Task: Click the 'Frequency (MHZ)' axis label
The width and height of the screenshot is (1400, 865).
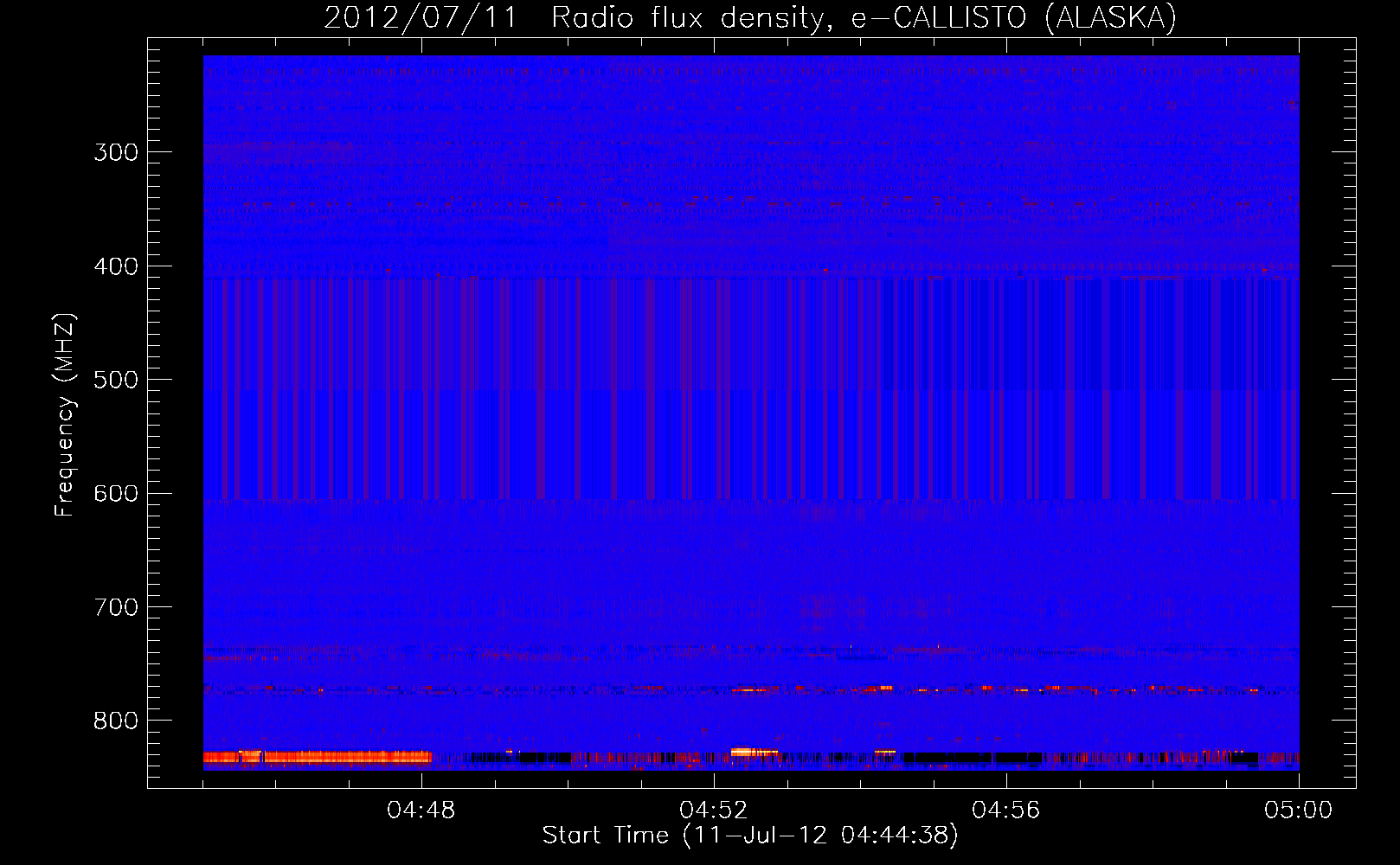Action: [x=65, y=415]
